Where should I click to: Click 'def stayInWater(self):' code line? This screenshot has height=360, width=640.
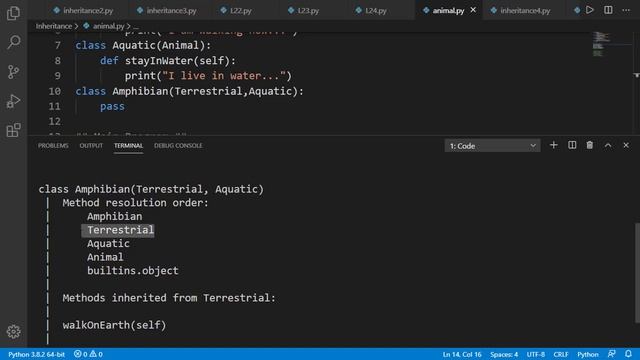pyautogui.click(x=168, y=61)
